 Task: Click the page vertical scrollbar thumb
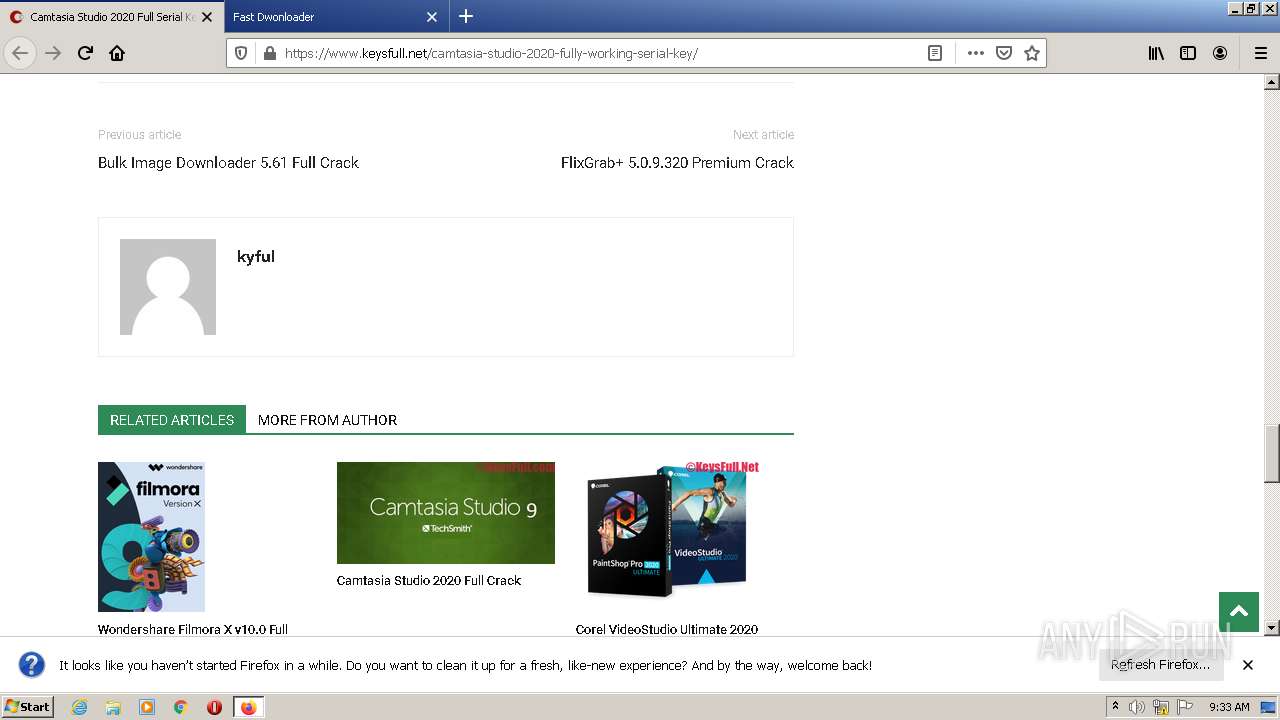pyautogui.click(x=1272, y=453)
